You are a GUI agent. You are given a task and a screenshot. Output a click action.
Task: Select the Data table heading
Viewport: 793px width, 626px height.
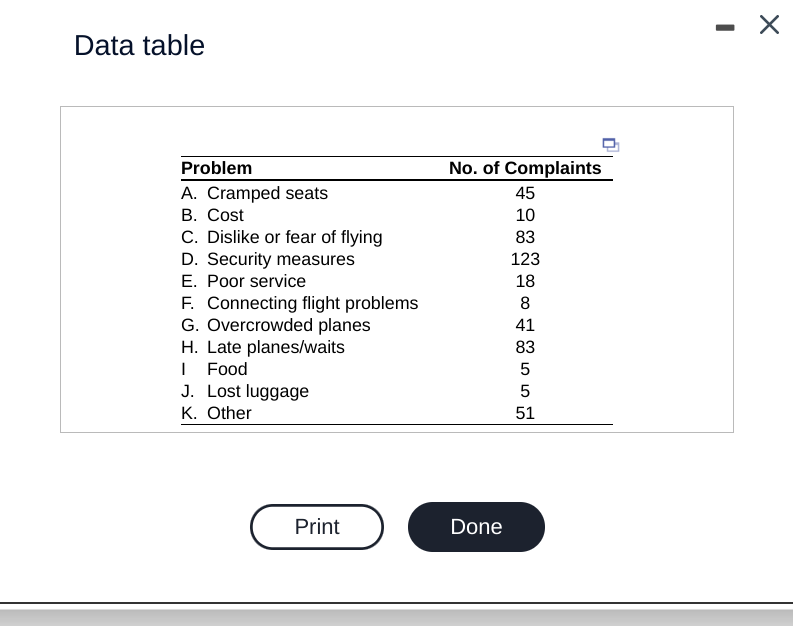(x=139, y=45)
